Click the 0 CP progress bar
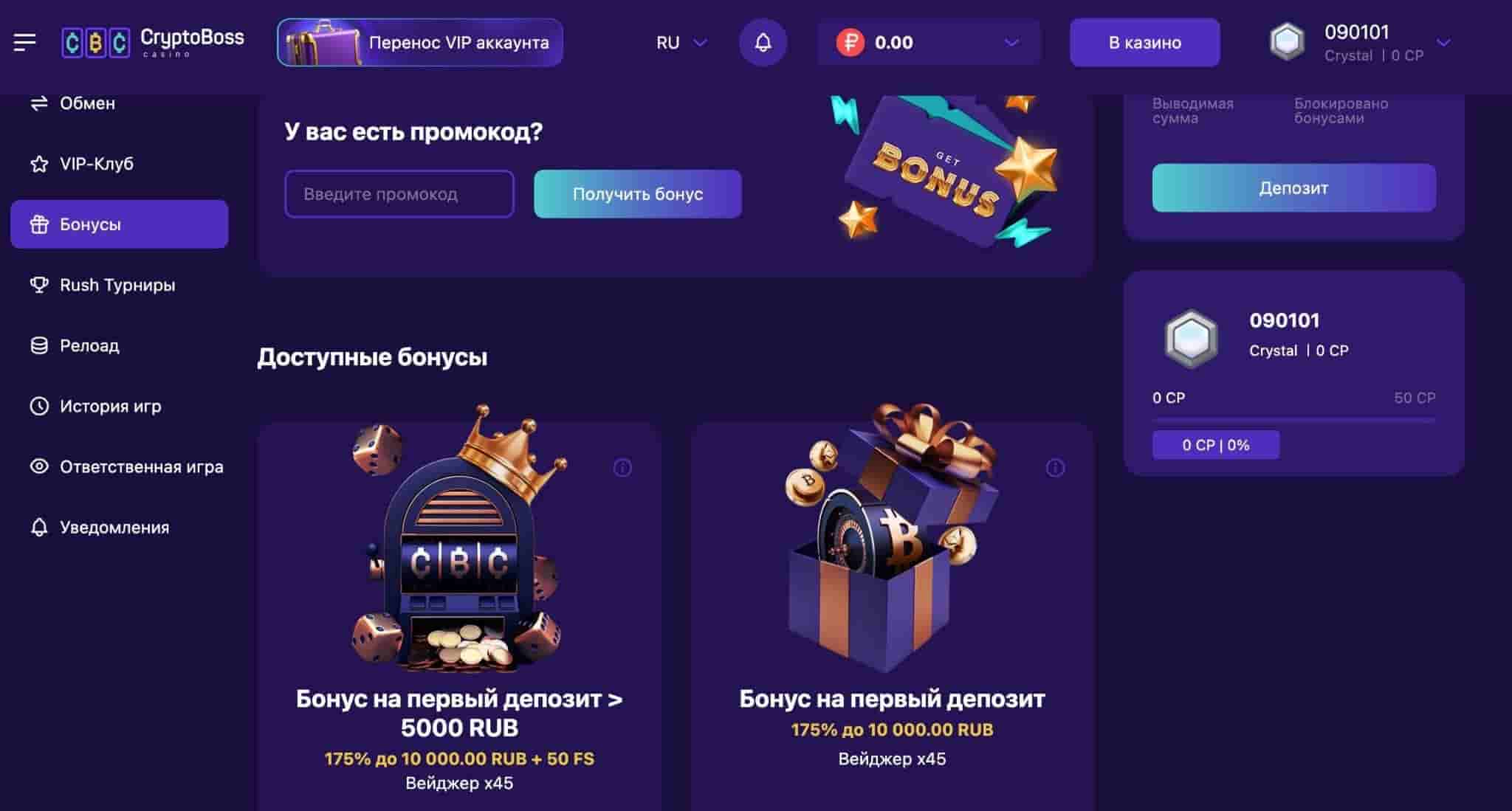Image resolution: width=1512 pixels, height=811 pixels. pyautogui.click(x=1293, y=421)
